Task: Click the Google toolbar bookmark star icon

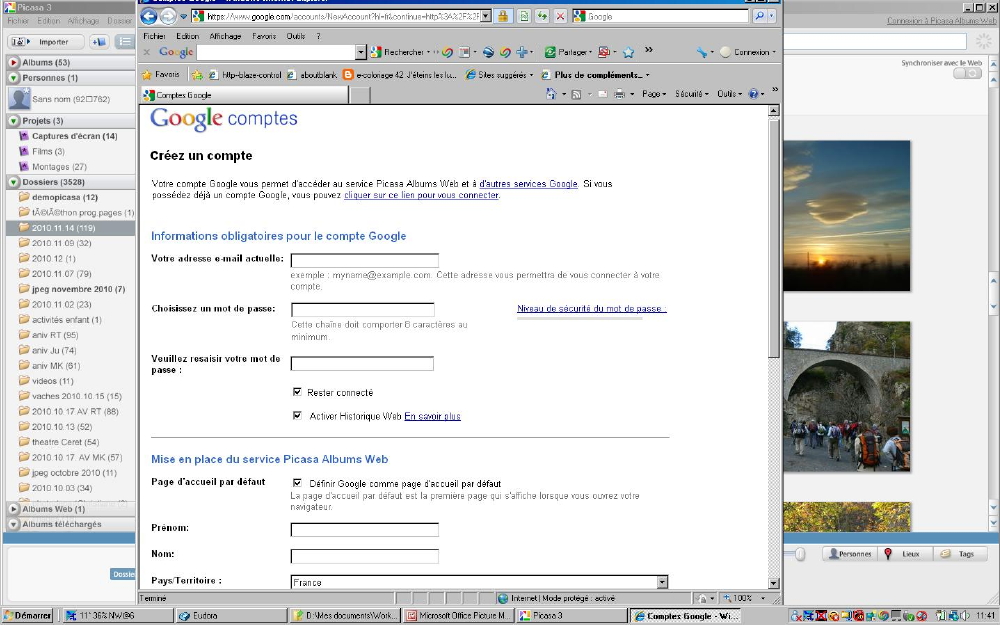Action: click(628, 52)
